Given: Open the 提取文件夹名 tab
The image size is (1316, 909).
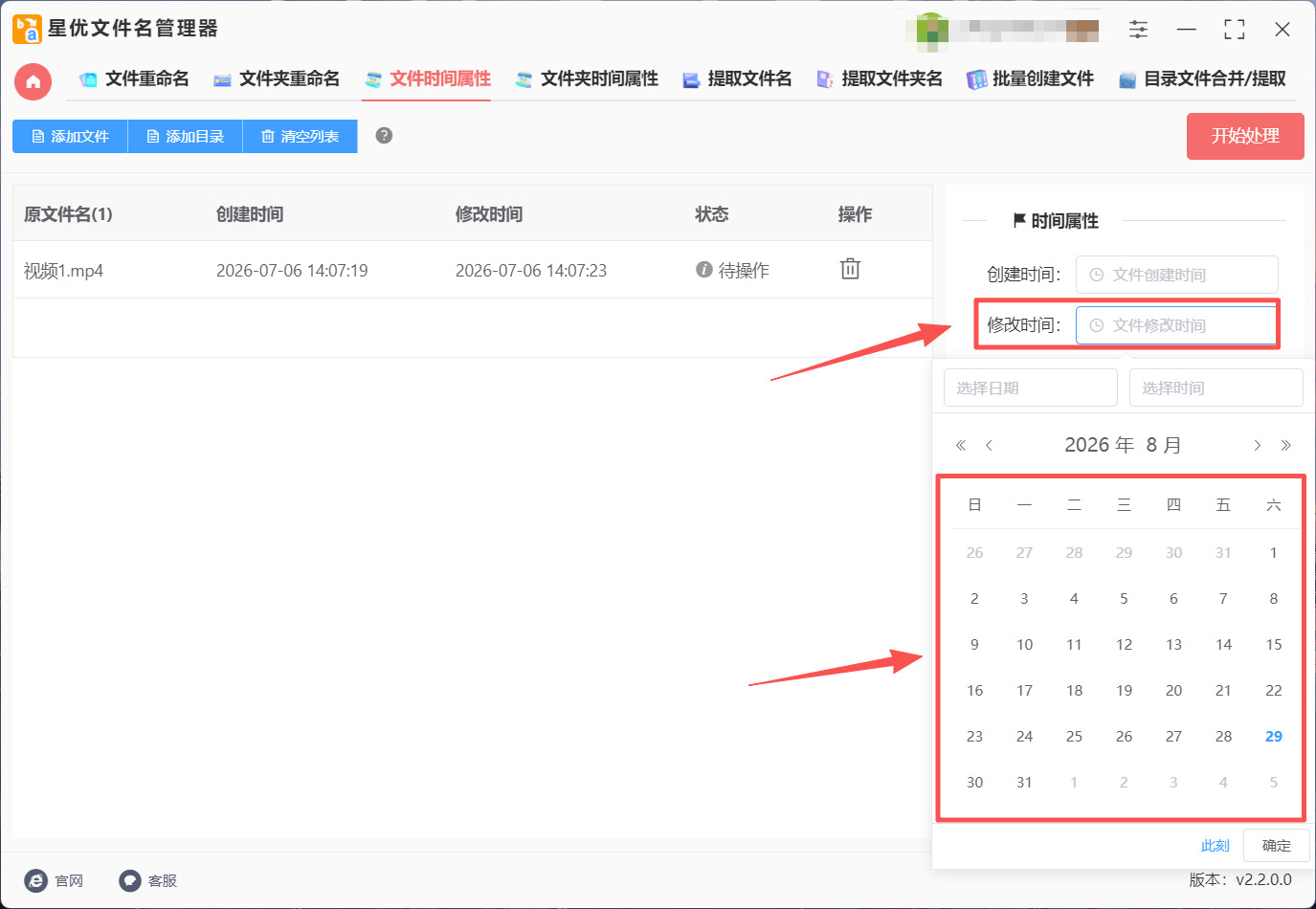Looking at the screenshot, I should [x=879, y=78].
